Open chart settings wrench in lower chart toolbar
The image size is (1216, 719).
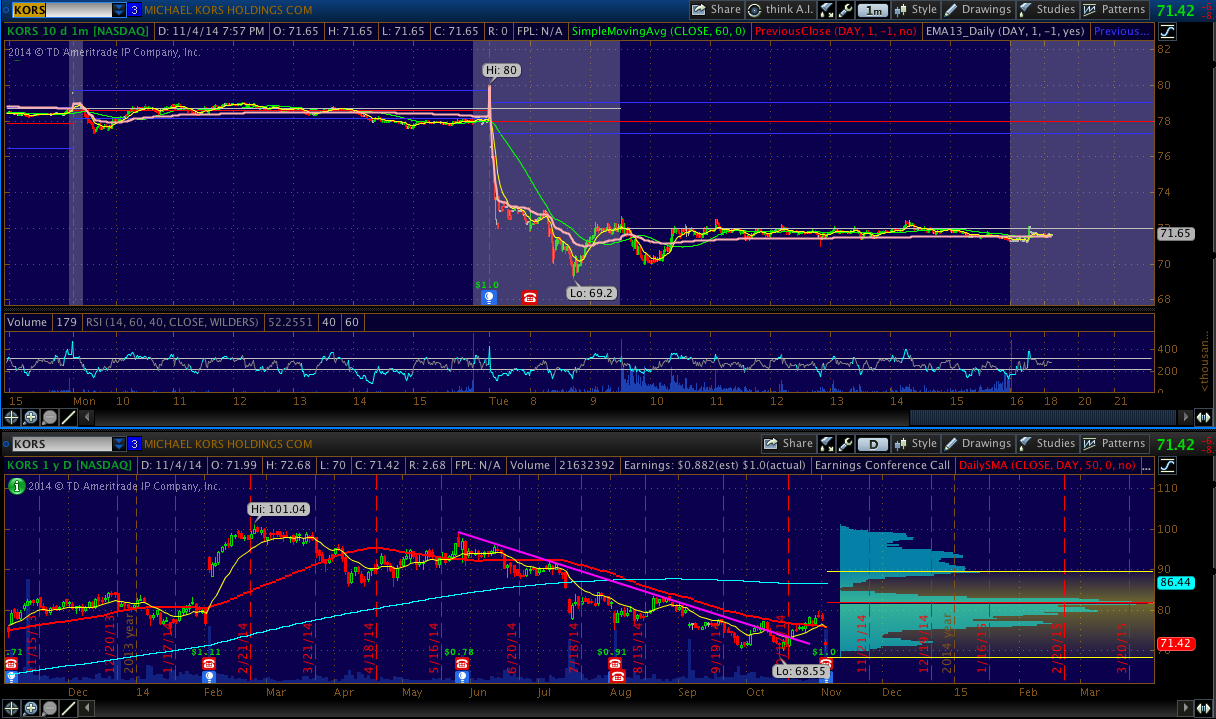(x=845, y=444)
